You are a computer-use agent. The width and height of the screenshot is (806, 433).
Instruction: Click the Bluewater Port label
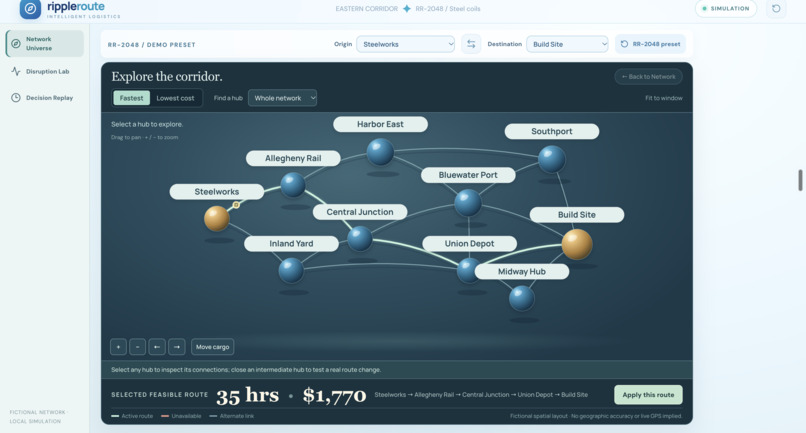pyautogui.click(x=468, y=175)
